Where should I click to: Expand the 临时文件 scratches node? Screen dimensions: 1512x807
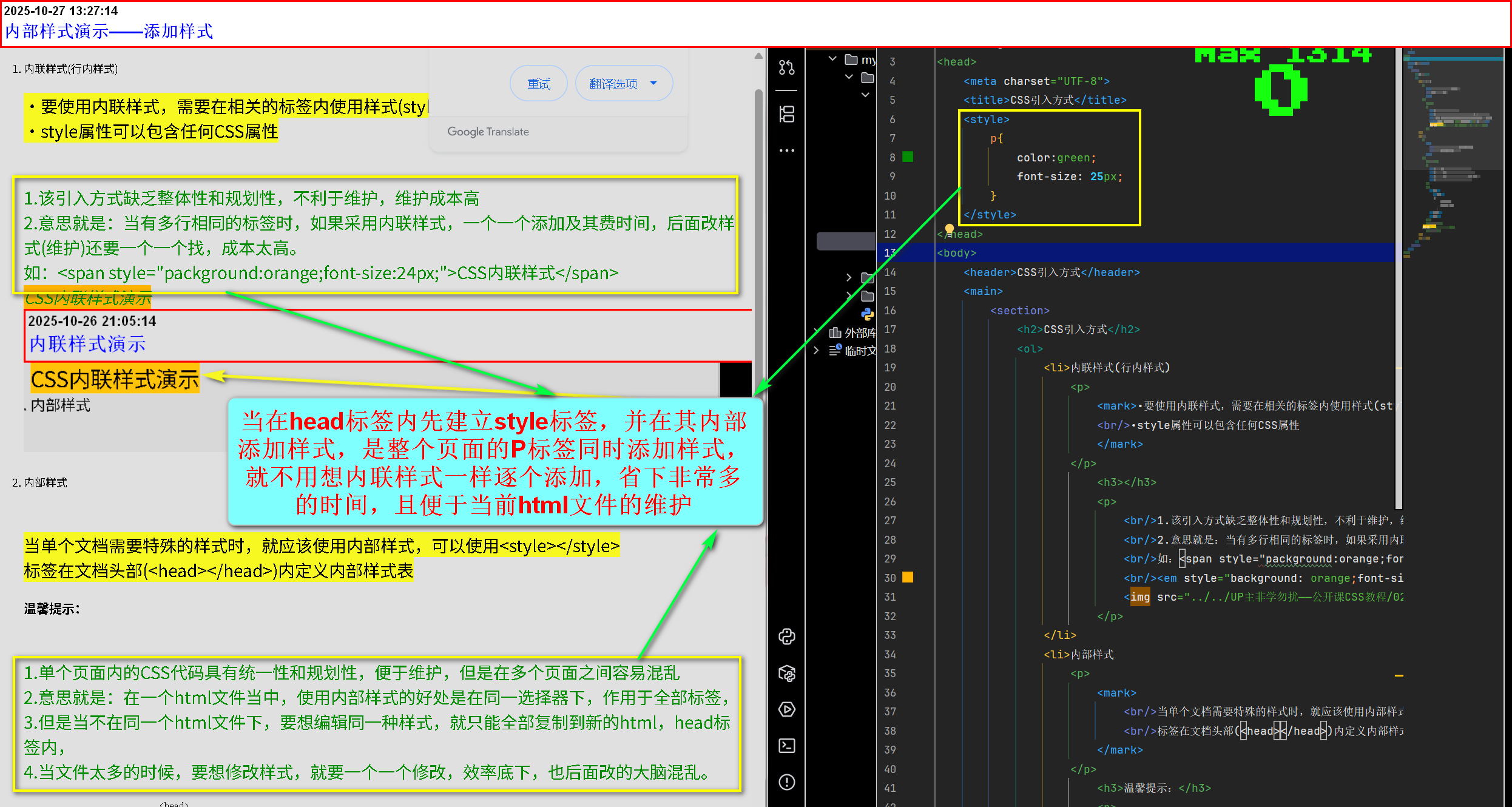click(817, 350)
